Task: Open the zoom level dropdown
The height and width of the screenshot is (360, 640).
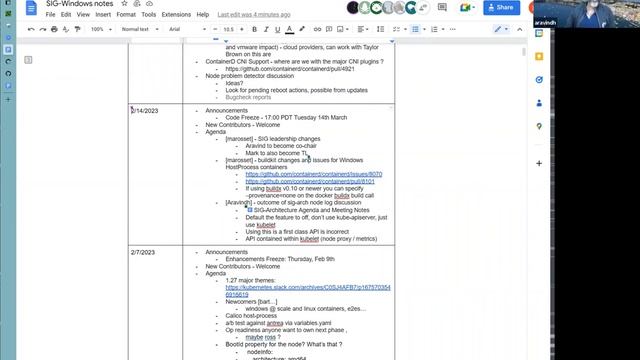Action: (101, 29)
